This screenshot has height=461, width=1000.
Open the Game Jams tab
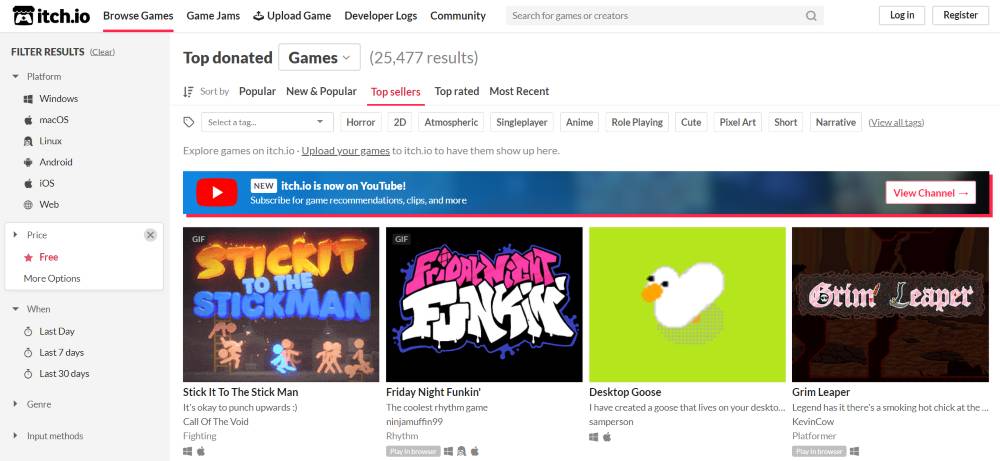[x=213, y=16]
